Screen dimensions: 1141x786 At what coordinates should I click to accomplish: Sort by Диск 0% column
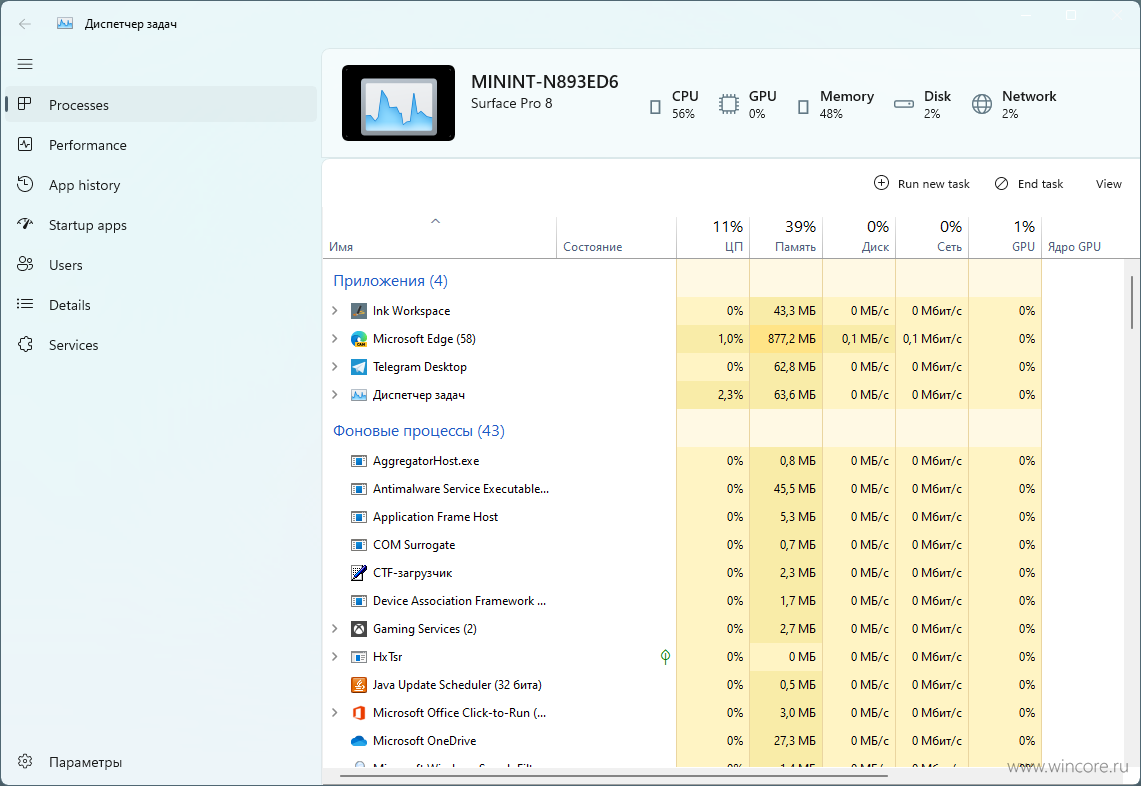[859, 237]
